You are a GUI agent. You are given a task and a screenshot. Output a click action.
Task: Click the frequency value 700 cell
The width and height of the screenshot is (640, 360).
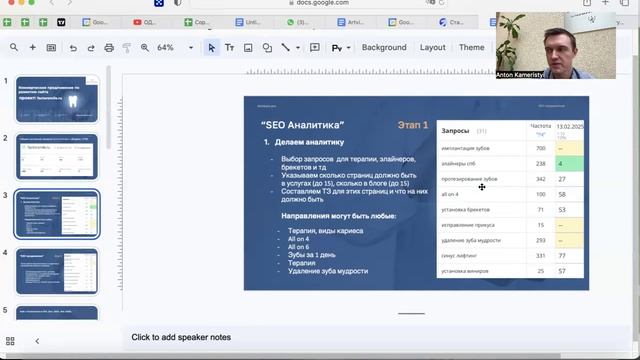pos(540,148)
